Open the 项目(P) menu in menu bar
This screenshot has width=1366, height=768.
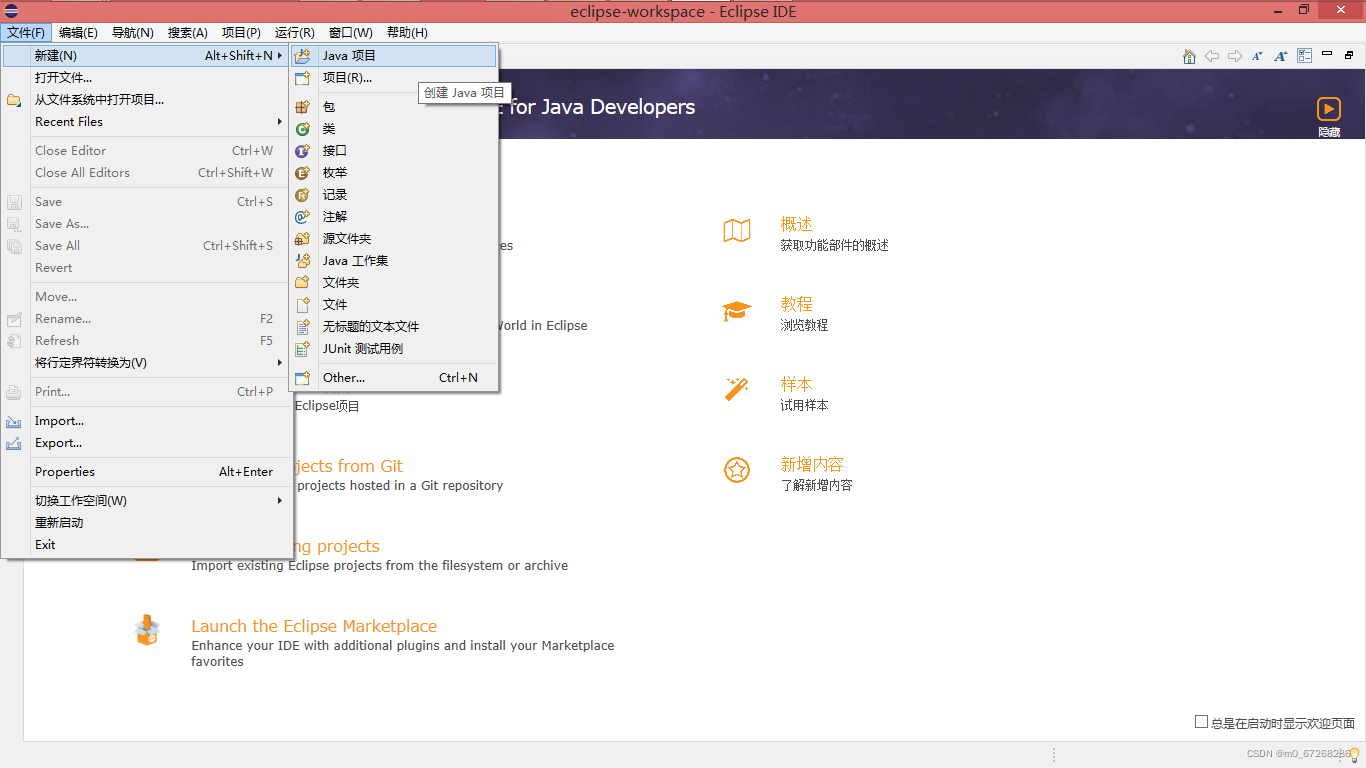coord(241,33)
